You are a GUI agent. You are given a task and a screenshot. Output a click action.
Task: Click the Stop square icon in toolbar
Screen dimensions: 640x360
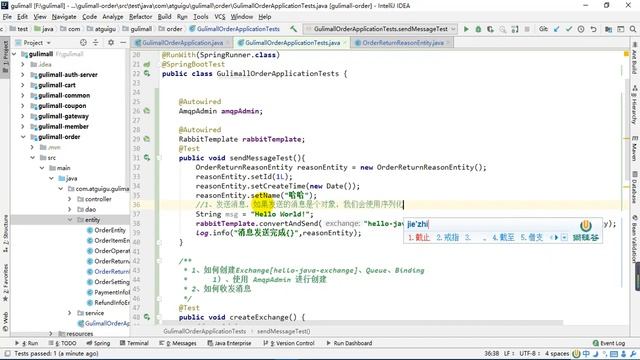pyautogui.click(x=527, y=29)
